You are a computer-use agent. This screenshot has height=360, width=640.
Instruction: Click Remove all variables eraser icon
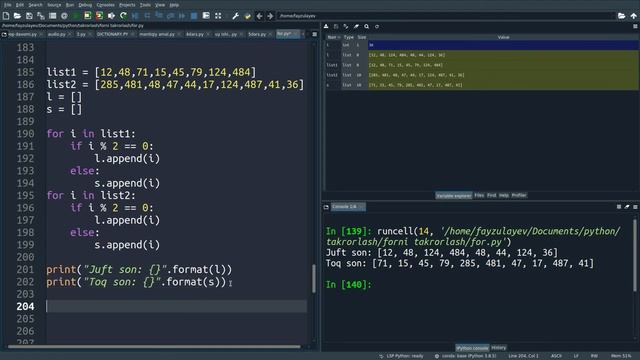356,27
